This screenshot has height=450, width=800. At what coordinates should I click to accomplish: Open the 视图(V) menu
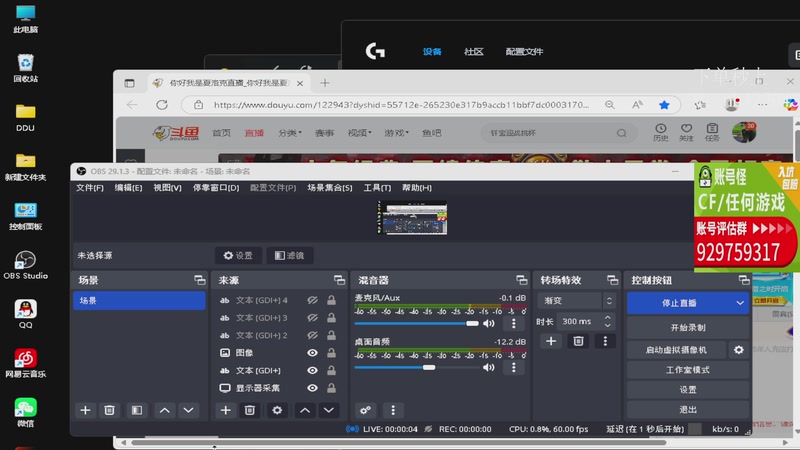pos(167,188)
